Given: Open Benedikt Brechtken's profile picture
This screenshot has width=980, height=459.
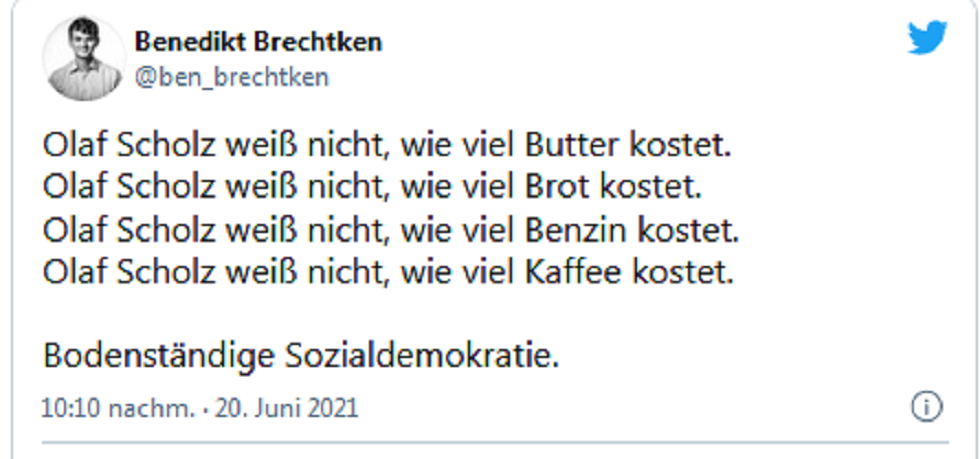Looking at the screenshot, I should [x=83, y=60].
